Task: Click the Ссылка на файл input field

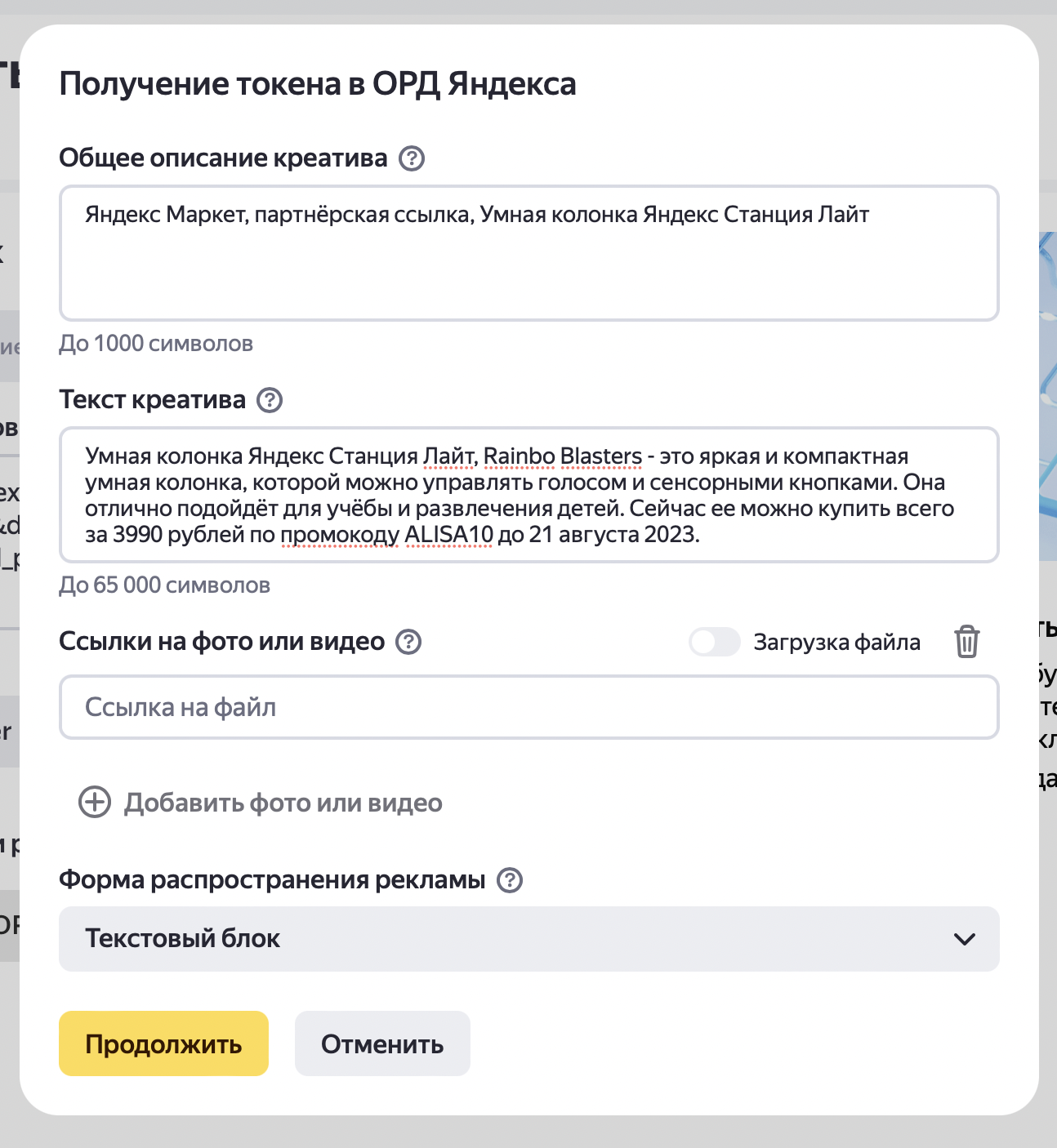Action: click(529, 707)
